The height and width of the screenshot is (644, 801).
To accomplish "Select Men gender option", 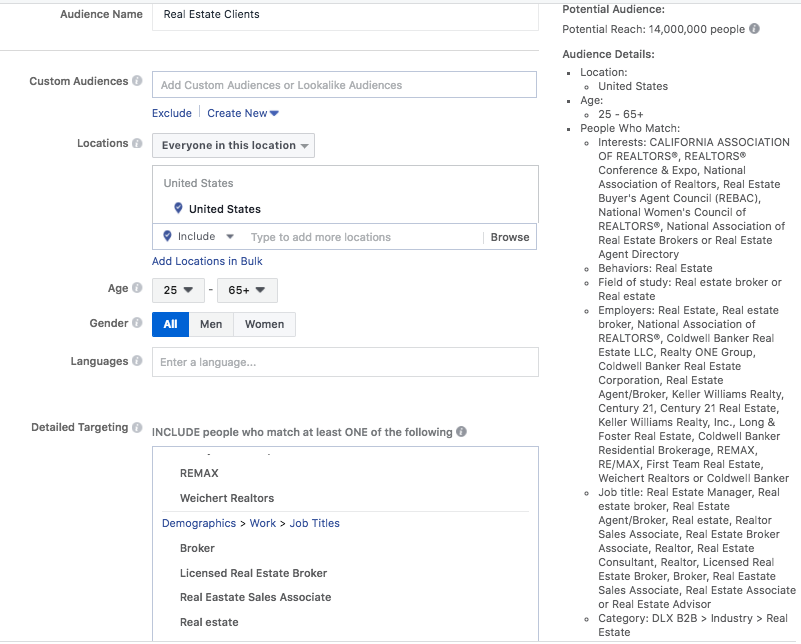I will click(211, 324).
